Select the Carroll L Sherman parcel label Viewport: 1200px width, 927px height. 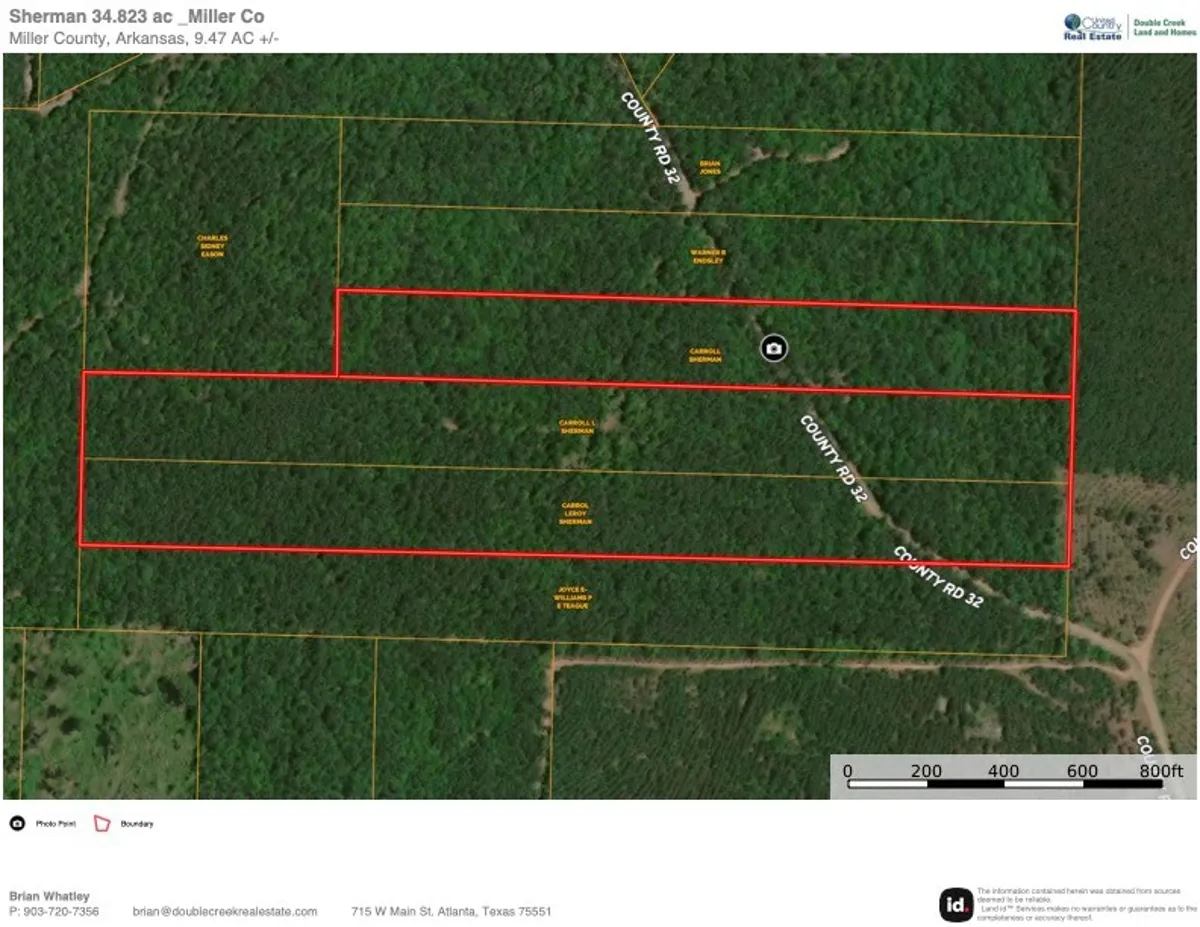tap(576, 427)
